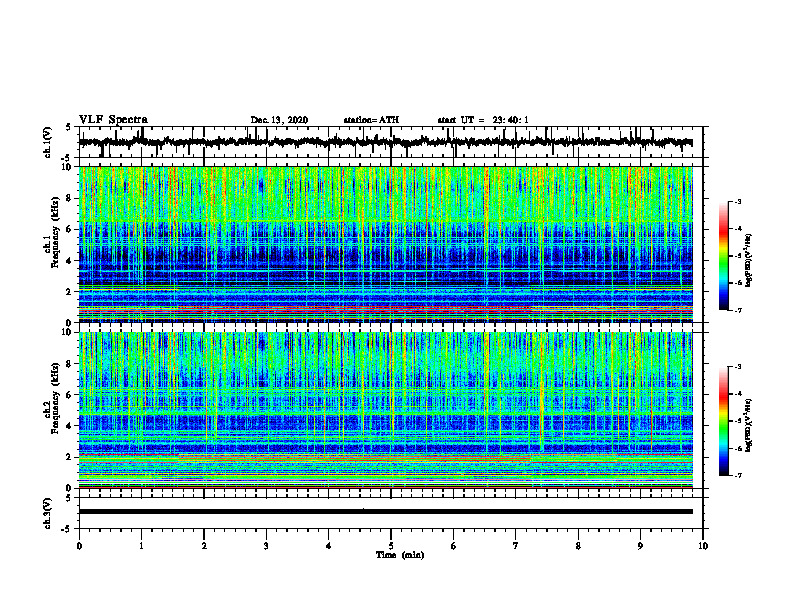Click the '-3' label on ch.2 color bar
Image resolution: width=792 pixels, height=612 pixels.
[737, 367]
